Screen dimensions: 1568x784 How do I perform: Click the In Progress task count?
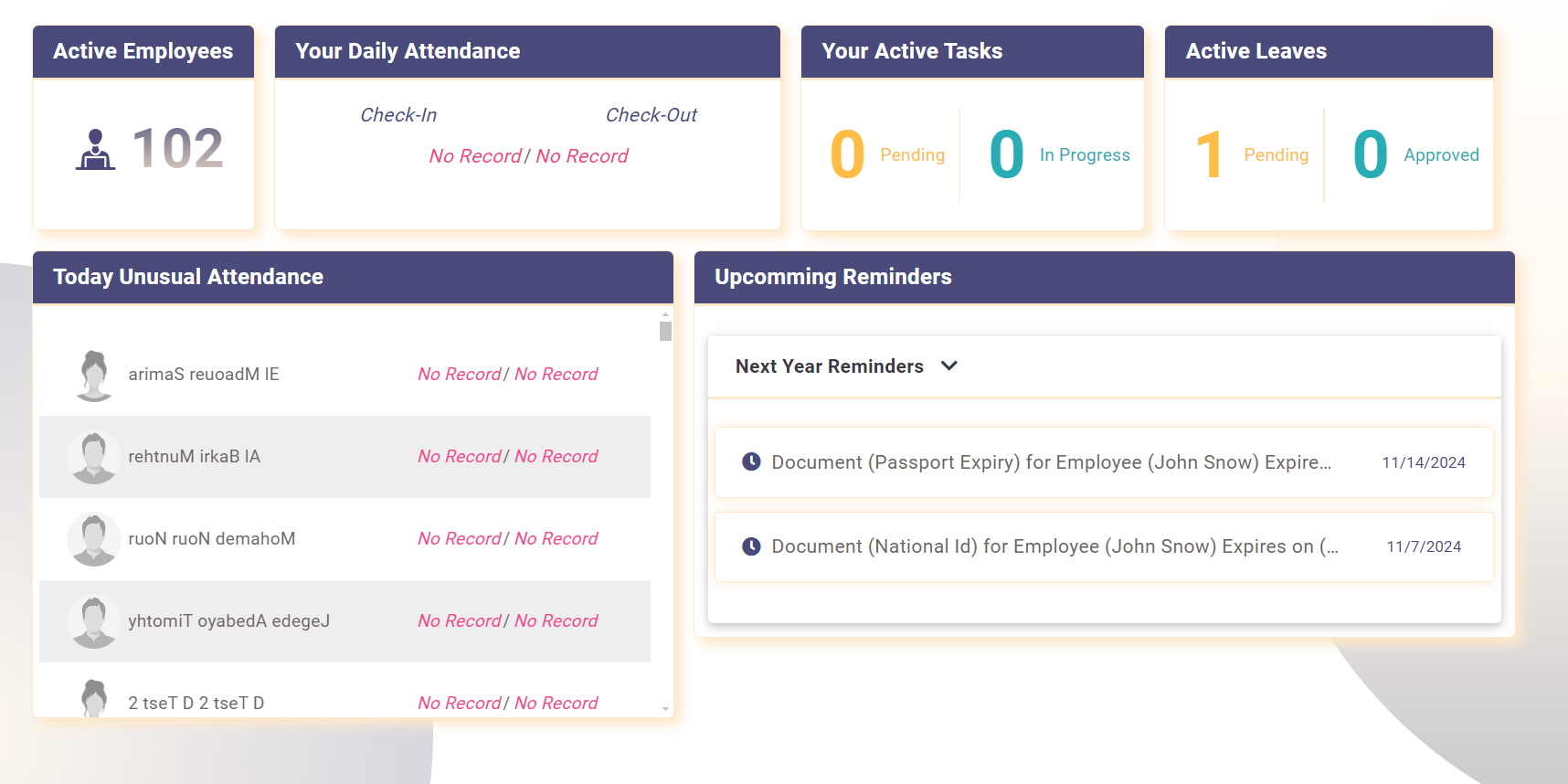(x=1005, y=154)
